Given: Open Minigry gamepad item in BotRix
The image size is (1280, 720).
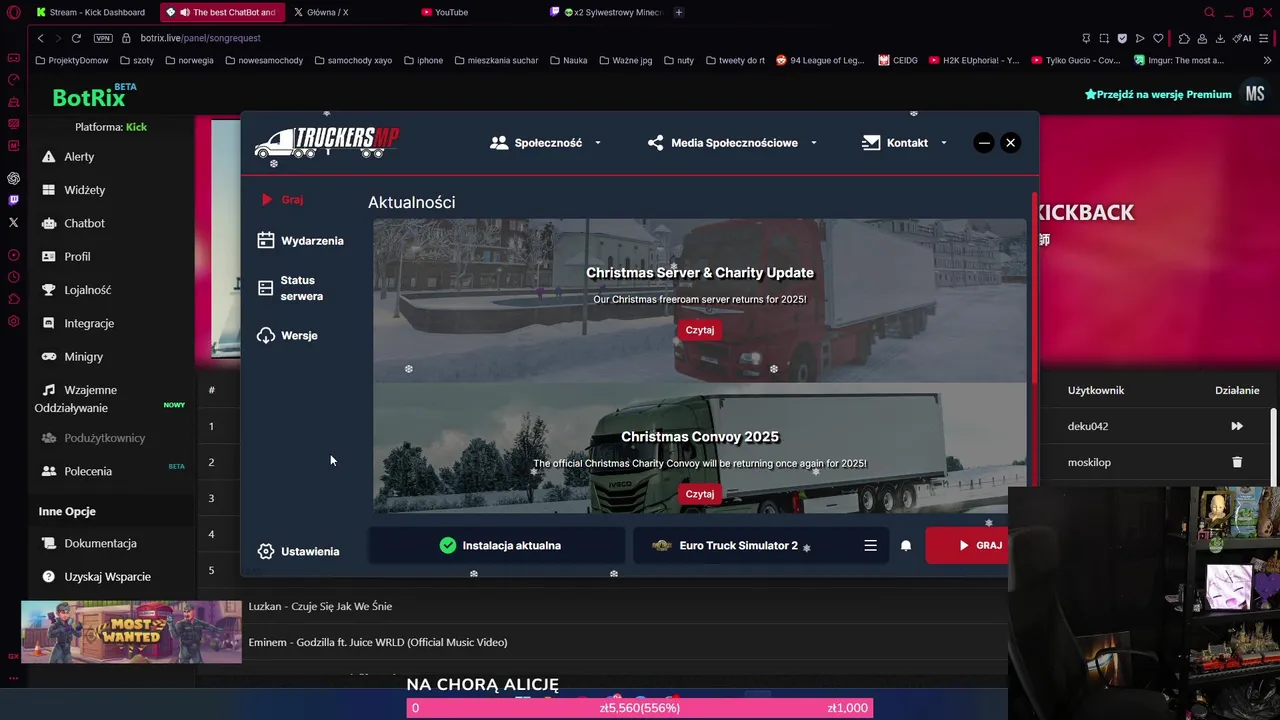Looking at the screenshot, I should click(72, 357).
